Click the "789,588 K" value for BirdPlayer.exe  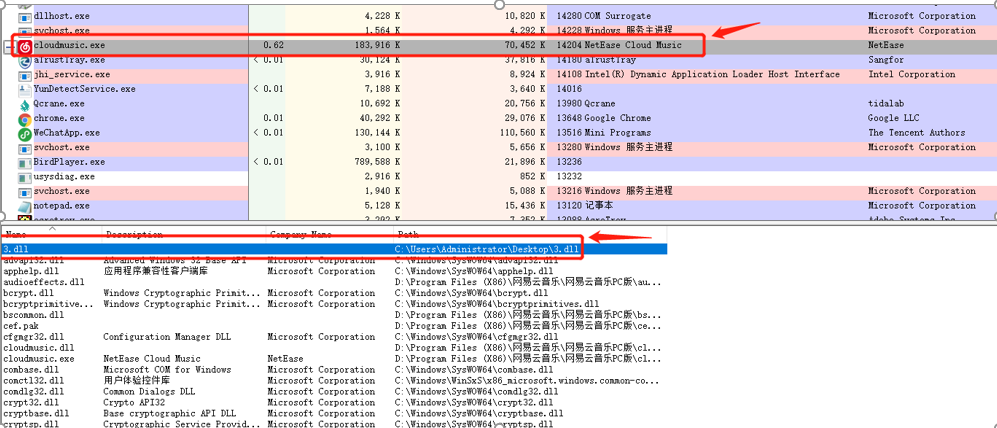pyautogui.click(x=377, y=162)
